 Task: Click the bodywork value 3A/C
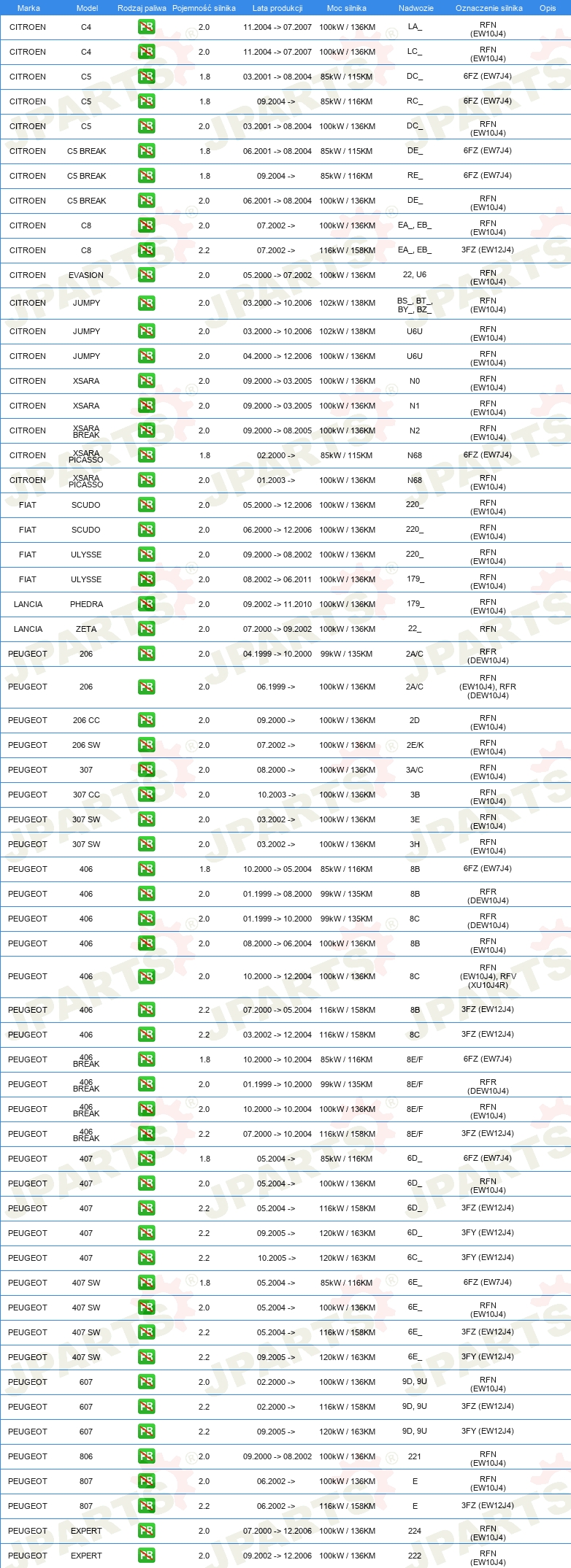415,770
